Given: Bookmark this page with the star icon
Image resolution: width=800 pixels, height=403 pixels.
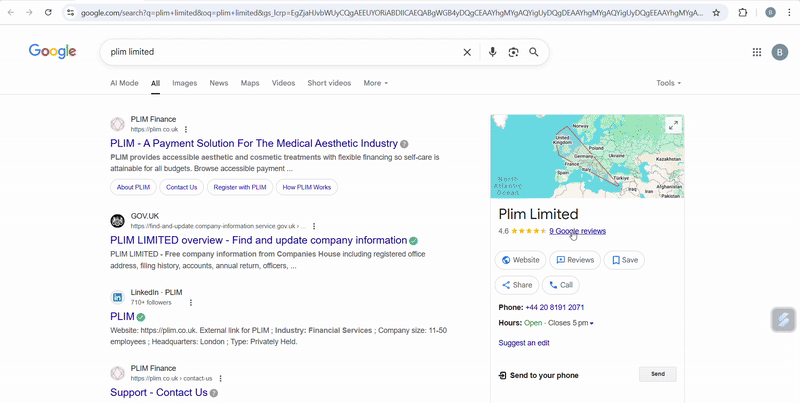Looking at the screenshot, I should [x=716, y=13].
